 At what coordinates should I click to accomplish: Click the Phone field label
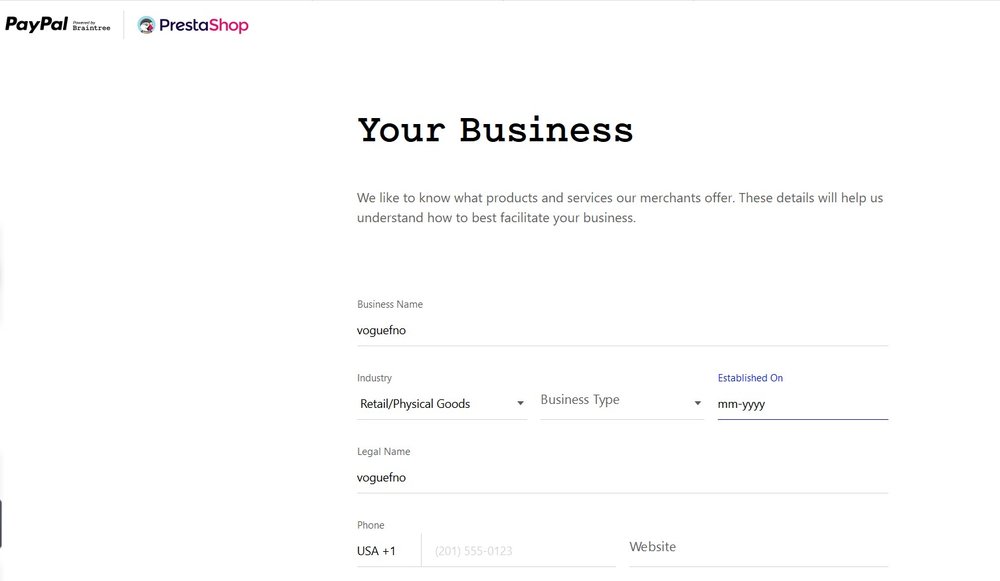371,525
